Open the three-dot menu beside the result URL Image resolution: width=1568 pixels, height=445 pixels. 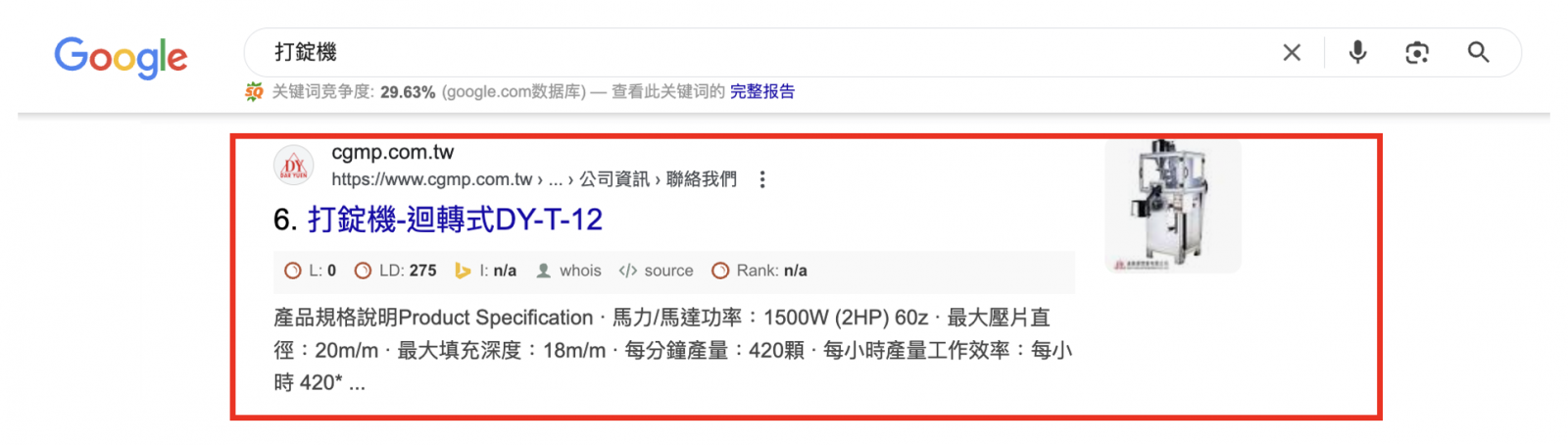point(762,179)
